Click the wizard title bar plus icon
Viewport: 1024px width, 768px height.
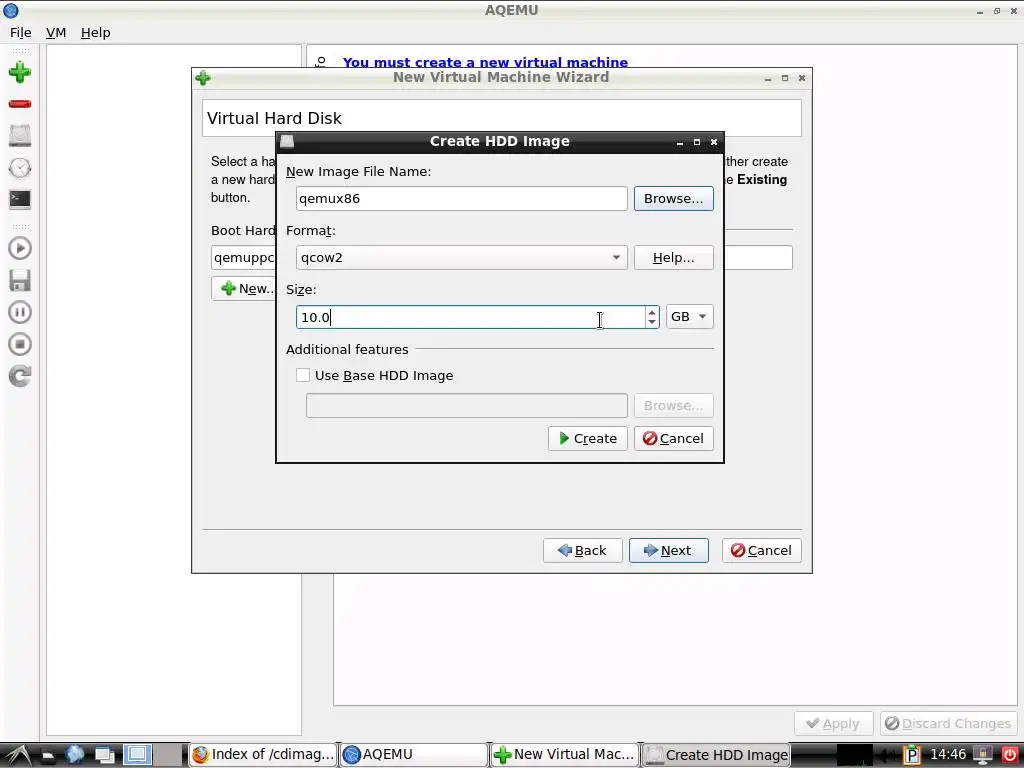(203, 78)
